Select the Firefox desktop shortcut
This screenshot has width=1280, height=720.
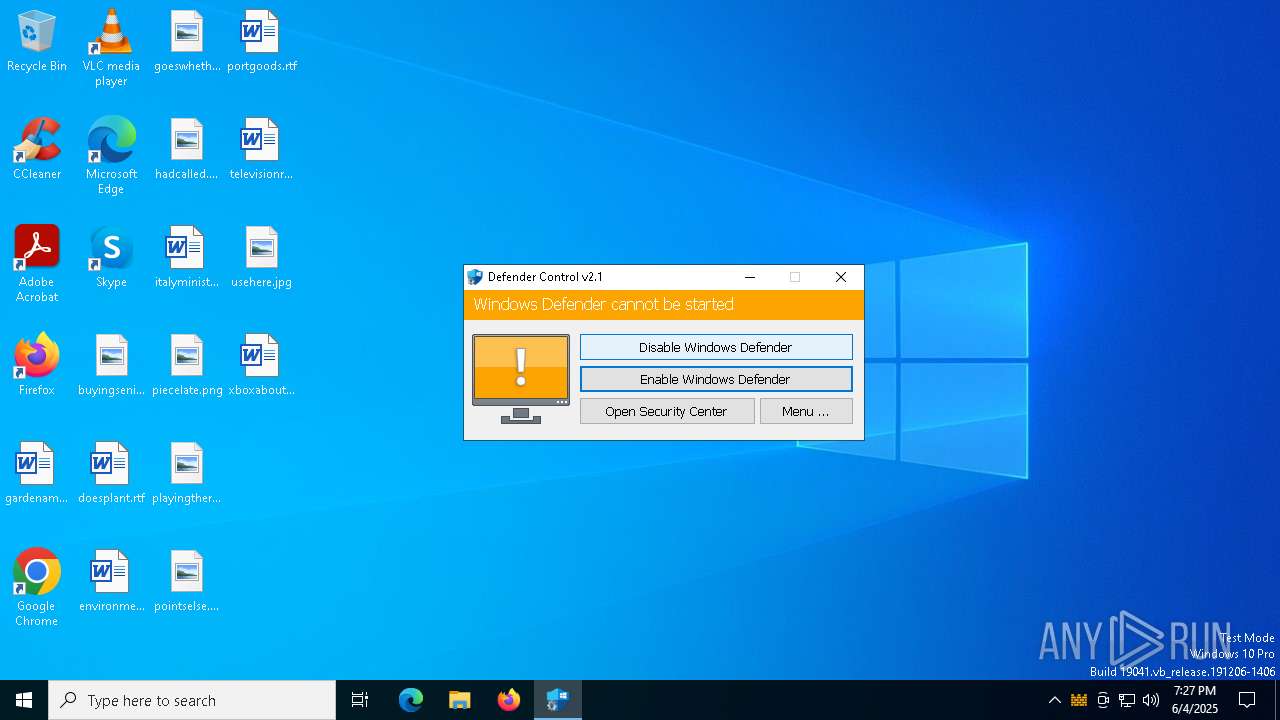[37, 366]
